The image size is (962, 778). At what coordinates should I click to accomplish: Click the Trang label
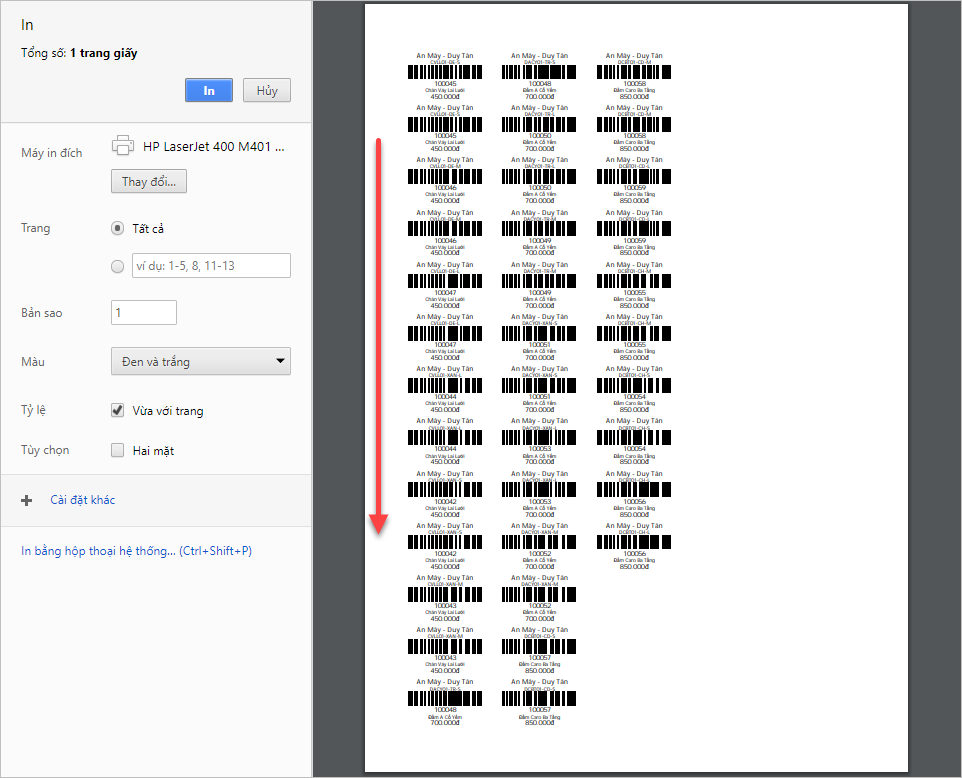[36, 228]
